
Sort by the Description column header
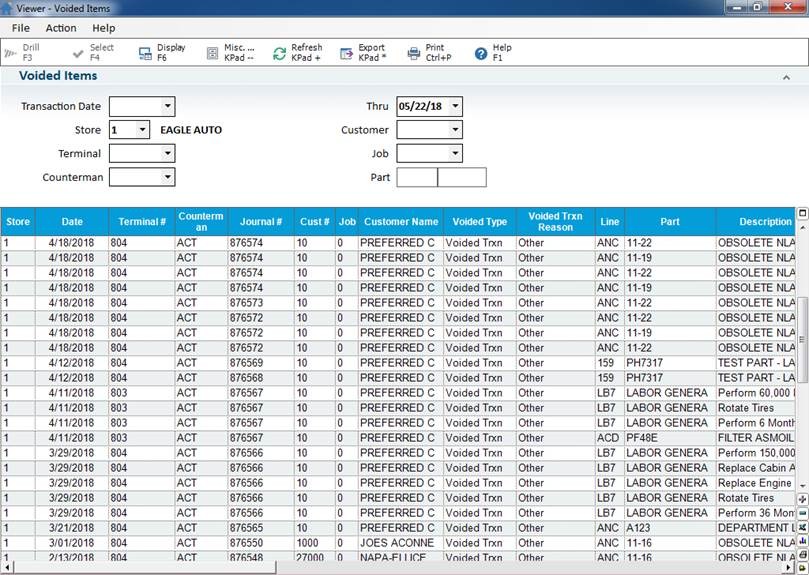pos(756,221)
